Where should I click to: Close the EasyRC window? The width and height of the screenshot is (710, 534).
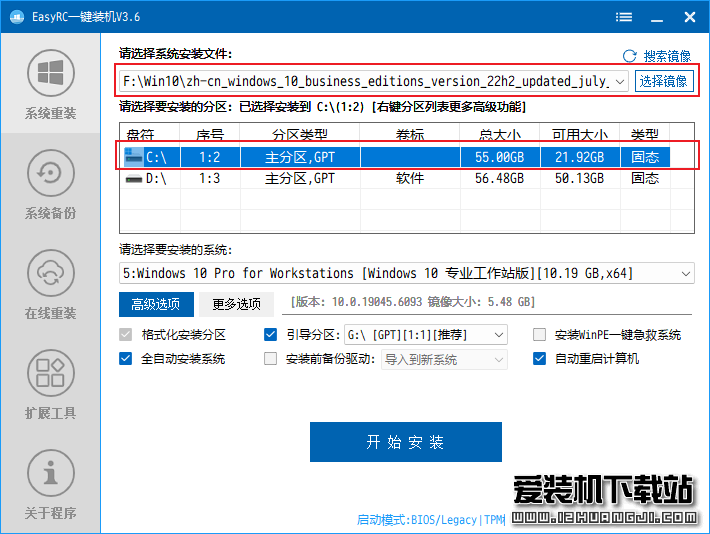[690, 17]
